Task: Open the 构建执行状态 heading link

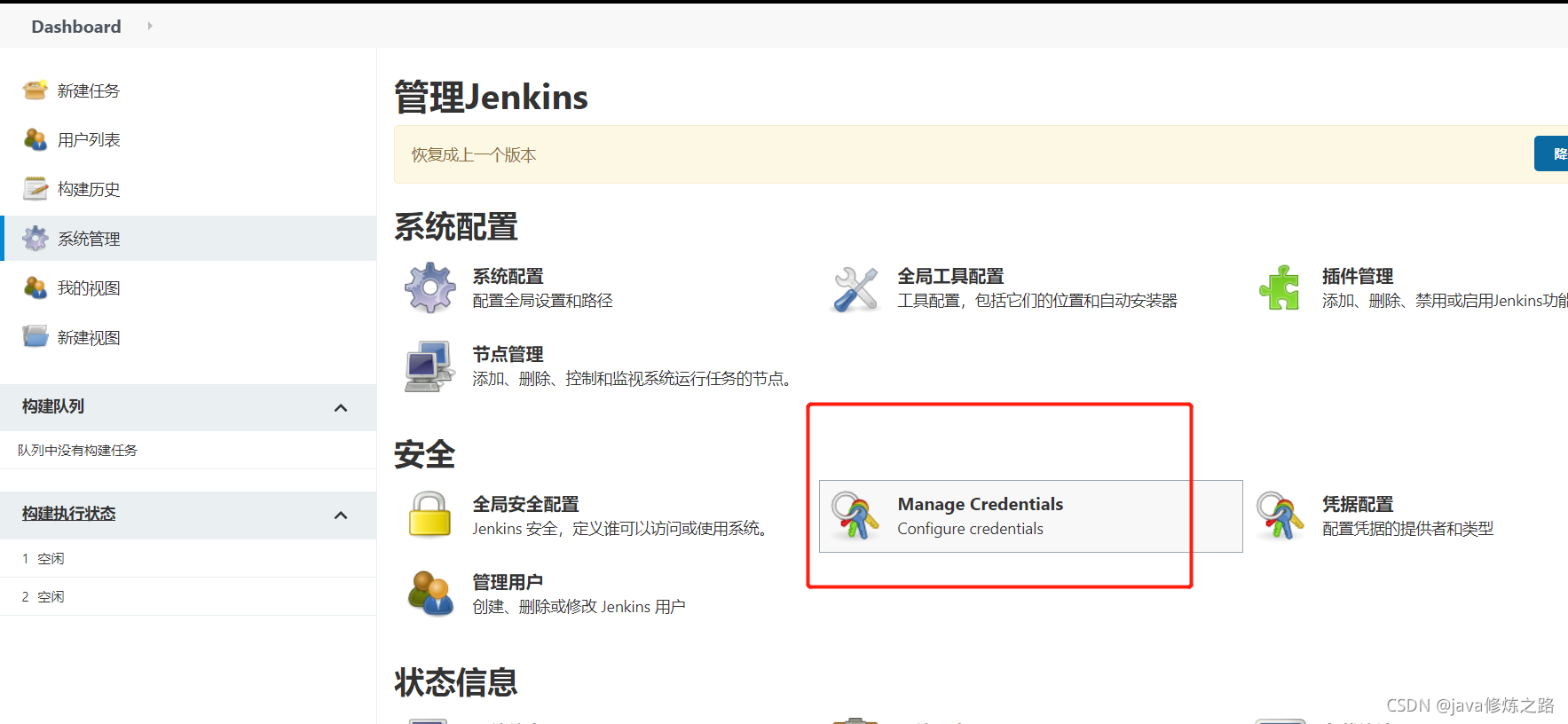Action: (x=69, y=514)
